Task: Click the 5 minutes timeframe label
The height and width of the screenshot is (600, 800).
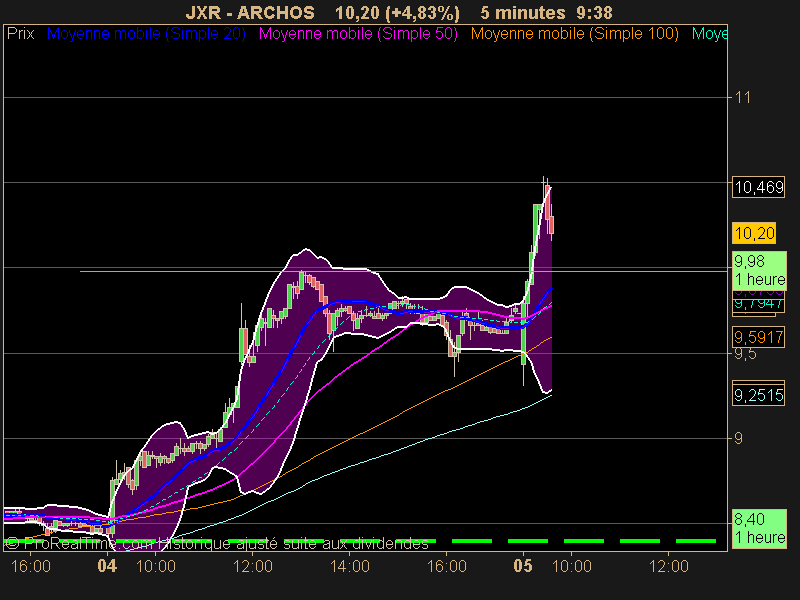Action: tap(523, 12)
